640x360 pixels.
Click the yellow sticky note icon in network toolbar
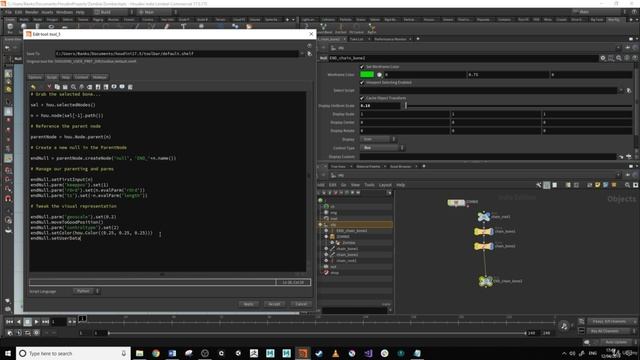pyautogui.click(x=598, y=185)
